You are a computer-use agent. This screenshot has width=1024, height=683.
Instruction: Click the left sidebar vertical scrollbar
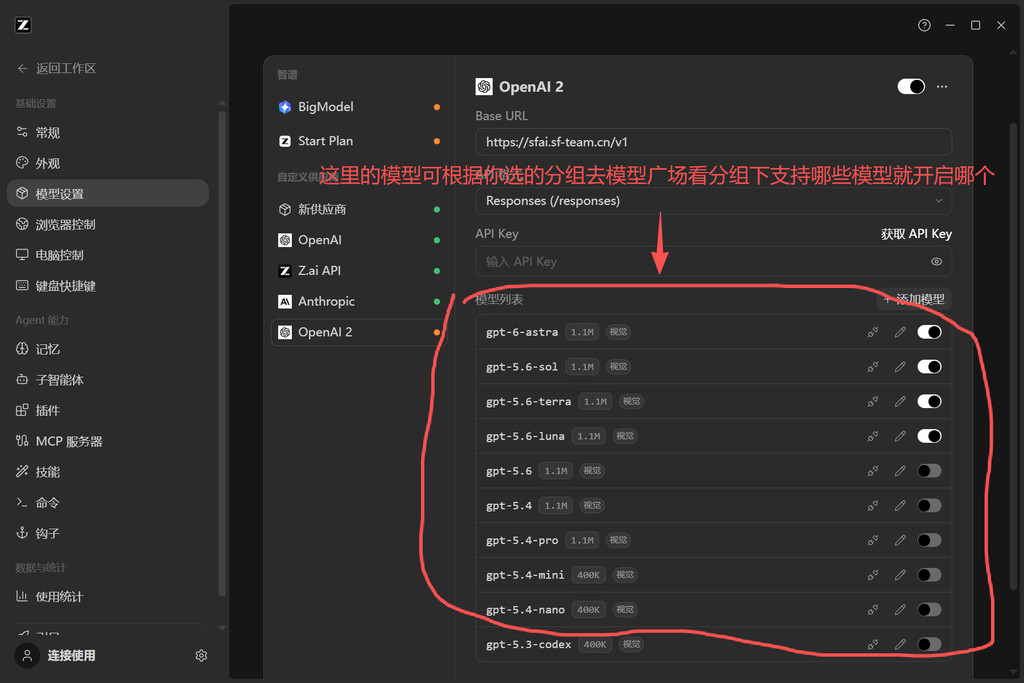(x=222, y=353)
